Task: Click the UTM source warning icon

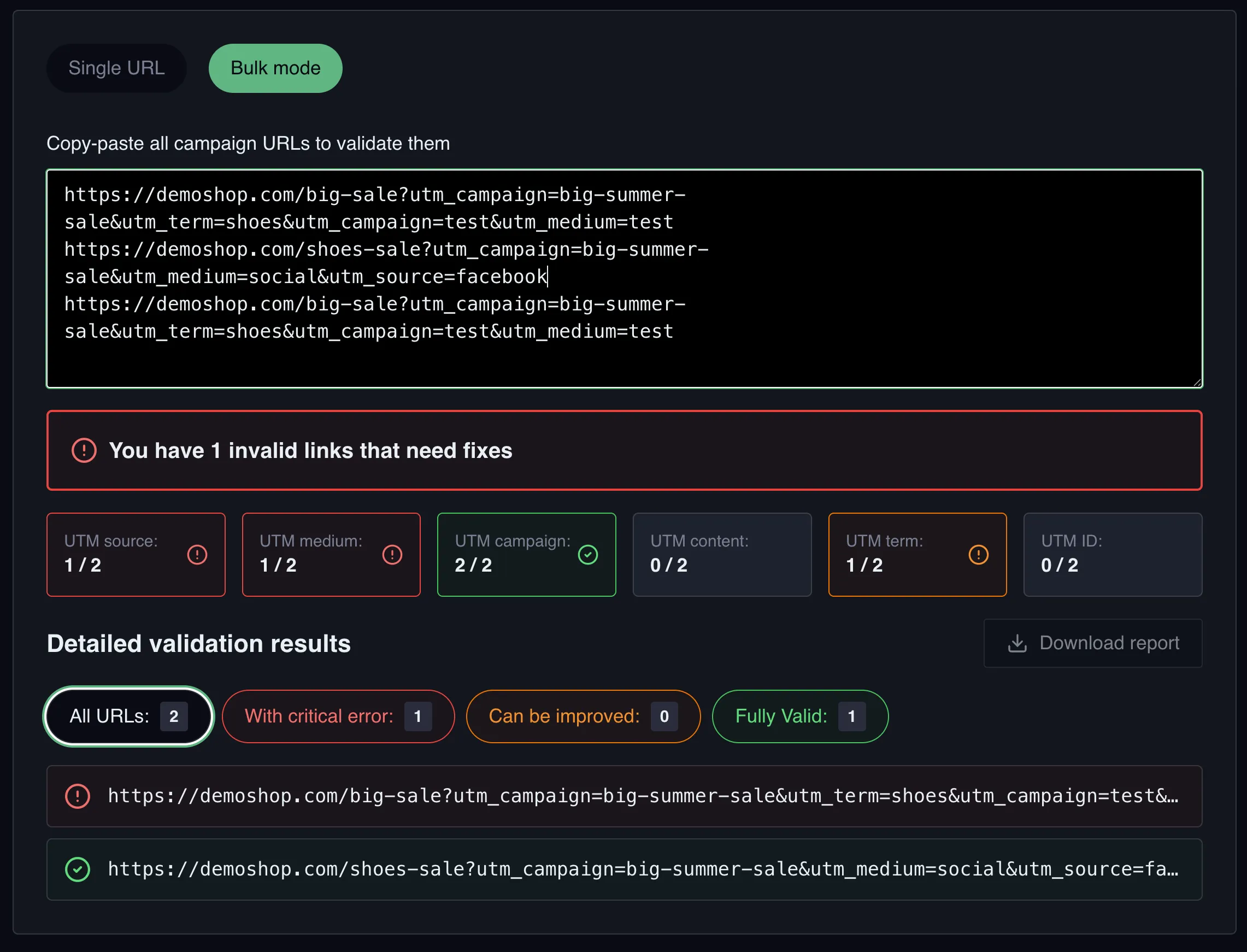Action: click(x=197, y=554)
